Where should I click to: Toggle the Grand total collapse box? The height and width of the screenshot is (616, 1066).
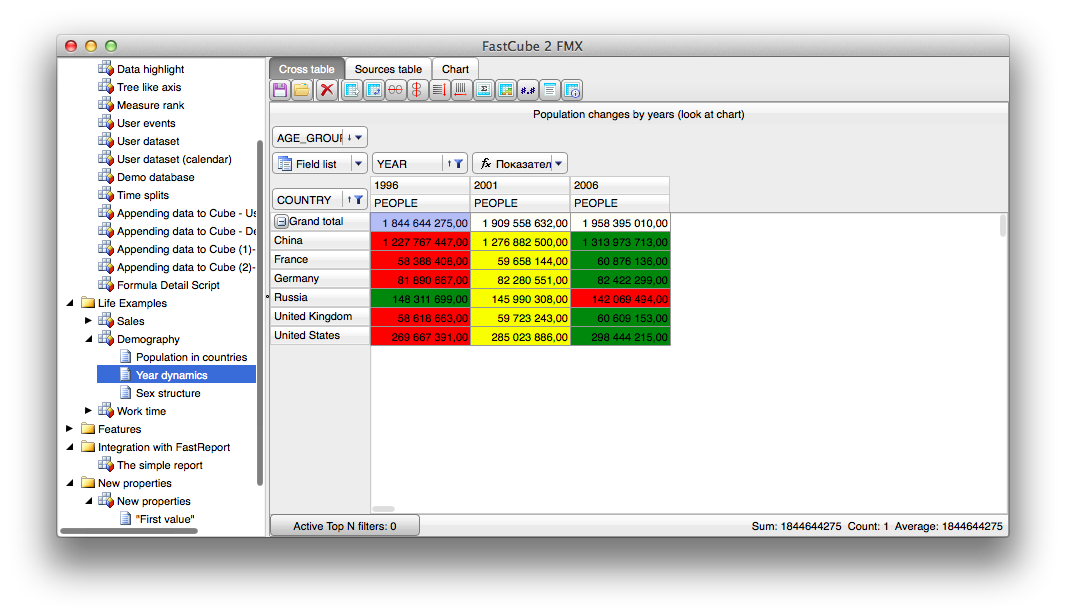pyautogui.click(x=281, y=222)
